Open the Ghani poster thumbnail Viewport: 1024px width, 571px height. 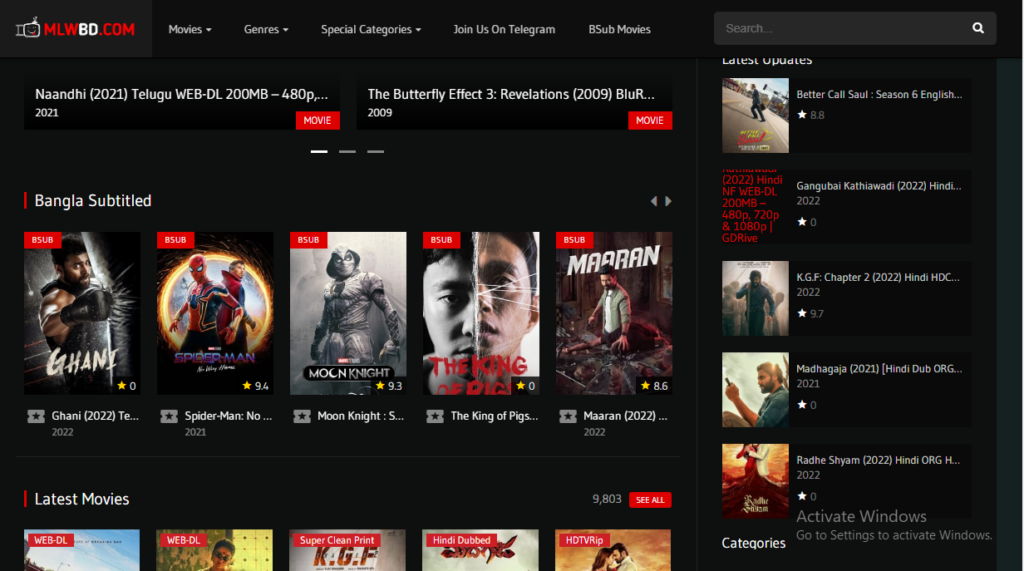pos(82,313)
